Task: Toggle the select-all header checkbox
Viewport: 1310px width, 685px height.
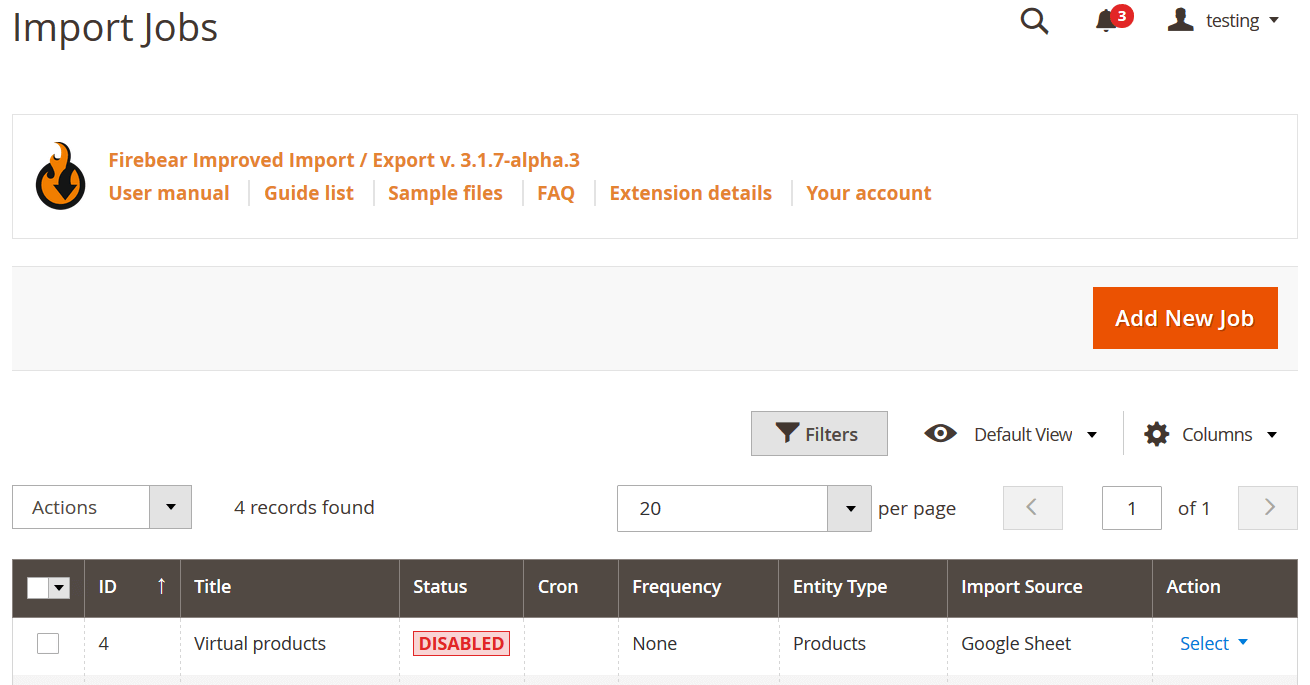Action: [38, 587]
